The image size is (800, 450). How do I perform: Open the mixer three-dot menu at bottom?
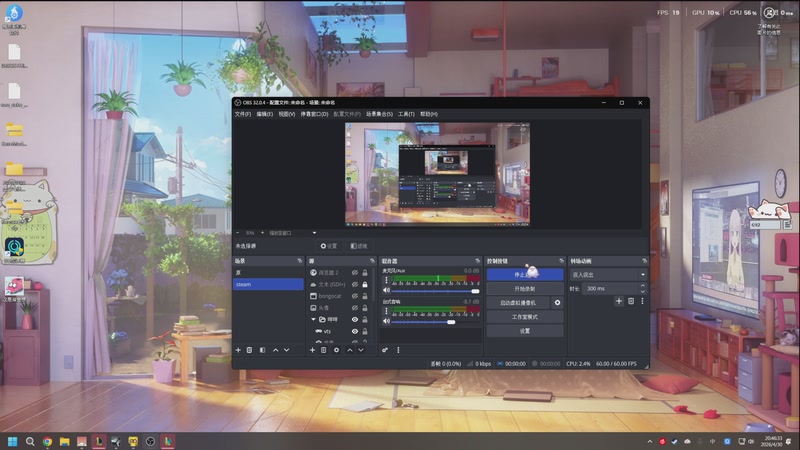click(398, 350)
